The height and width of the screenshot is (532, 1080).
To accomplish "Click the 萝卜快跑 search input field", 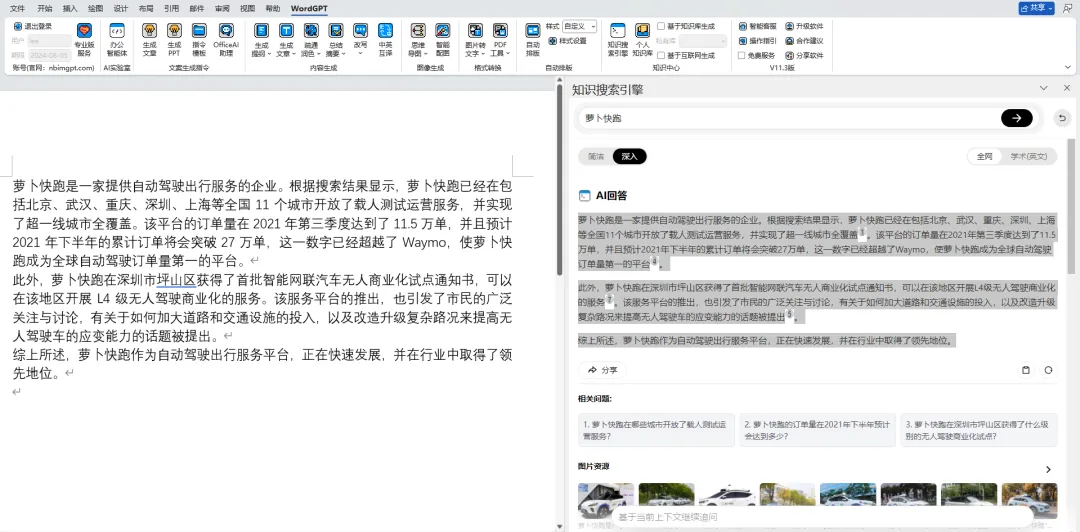I will click(789, 118).
